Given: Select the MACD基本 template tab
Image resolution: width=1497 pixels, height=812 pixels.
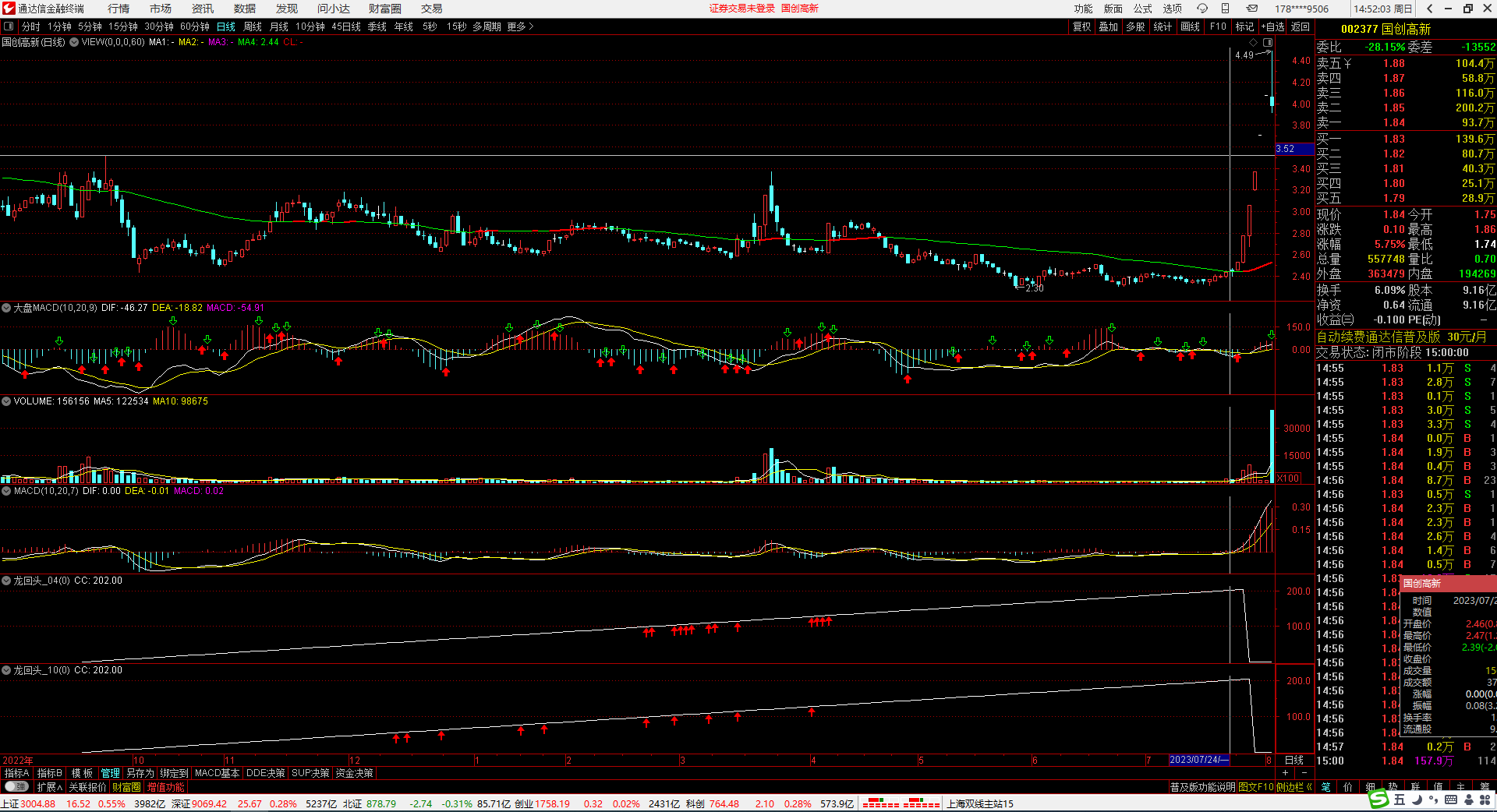Looking at the screenshot, I should 218,773.
